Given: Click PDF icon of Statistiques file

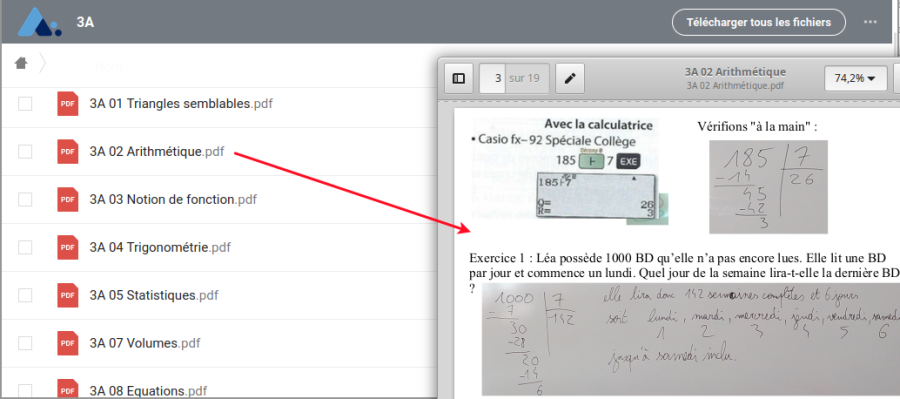Looking at the screenshot, I should (x=68, y=296).
